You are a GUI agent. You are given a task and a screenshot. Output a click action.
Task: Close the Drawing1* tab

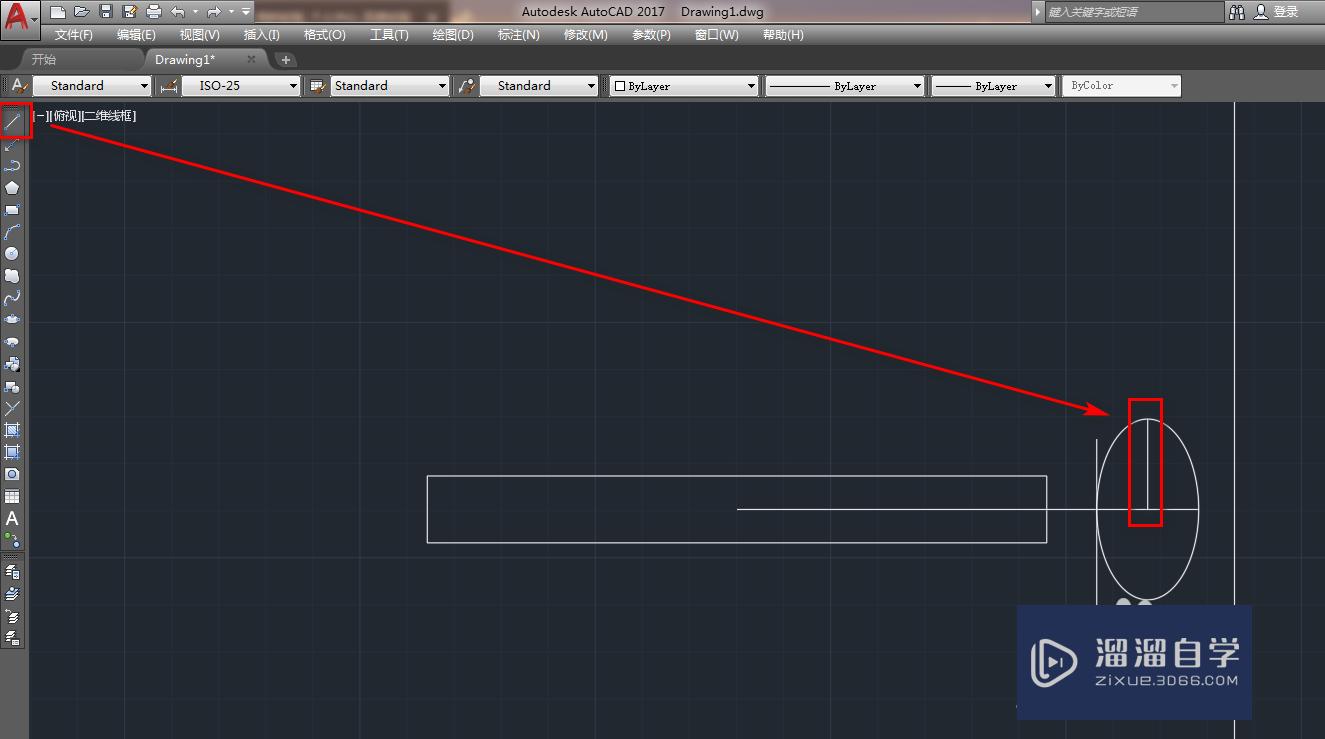pos(252,60)
